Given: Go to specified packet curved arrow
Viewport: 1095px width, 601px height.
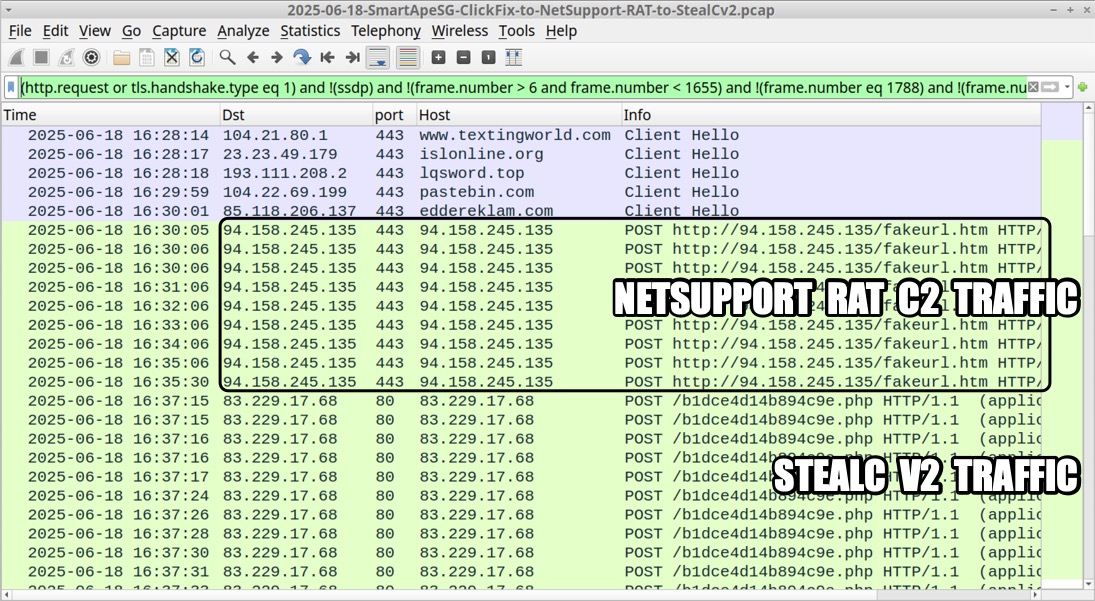Looking at the screenshot, I should [302, 58].
